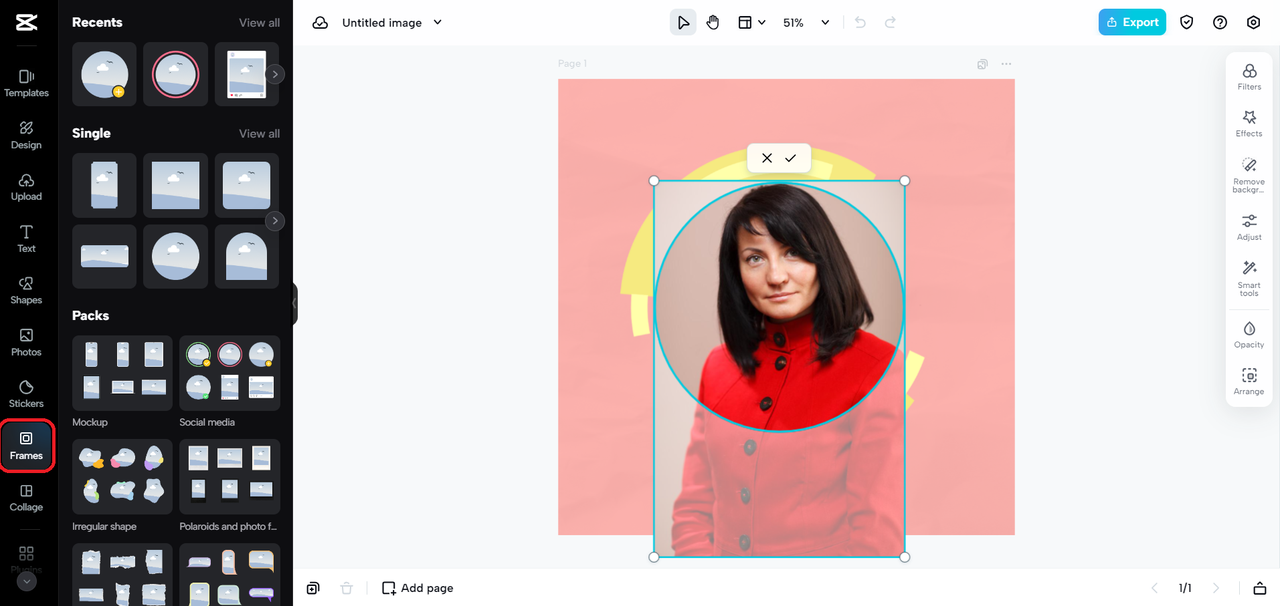This screenshot has height=606, width=1280.
Task: Select the wide rectangle Single frame
Action: (104, 256)
